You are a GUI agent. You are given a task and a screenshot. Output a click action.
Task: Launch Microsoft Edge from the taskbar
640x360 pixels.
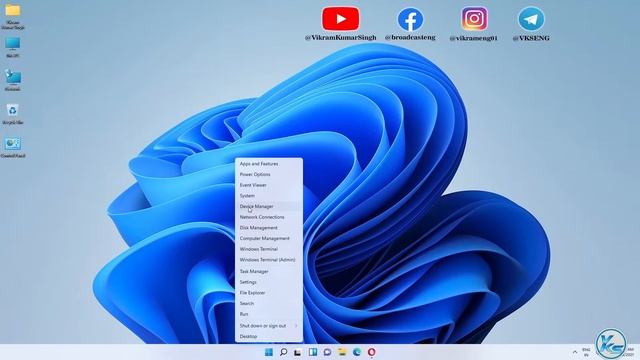coord(357,352)
